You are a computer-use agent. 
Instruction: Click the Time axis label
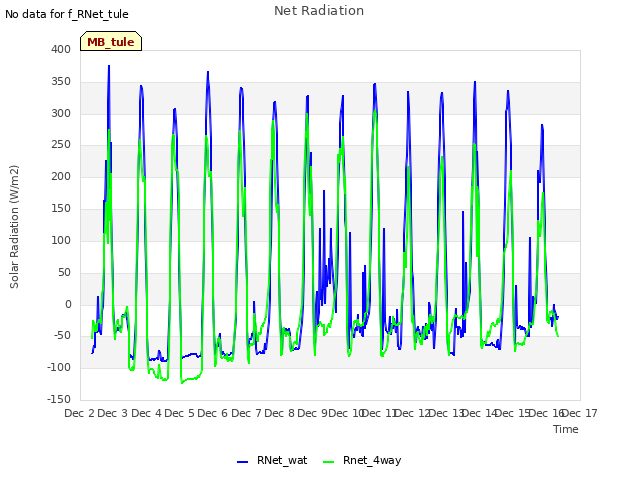point(566,429)
